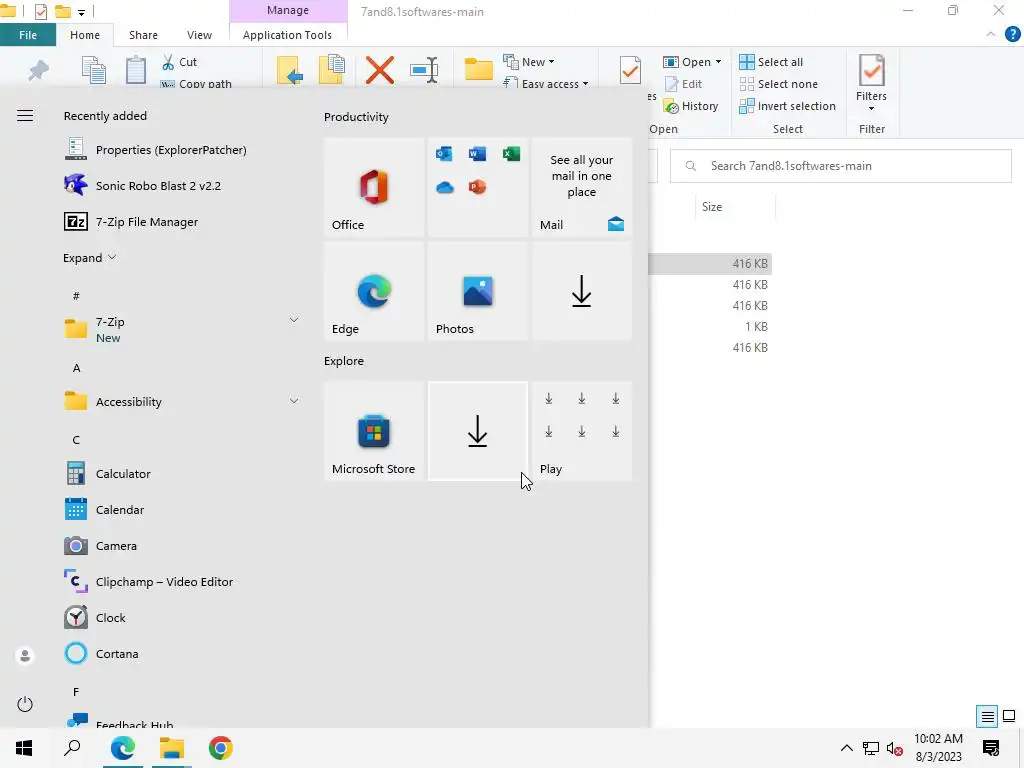This screenshot has width=1024, height=768.
Task: Click the History button
Action: (x=691, y=106)
